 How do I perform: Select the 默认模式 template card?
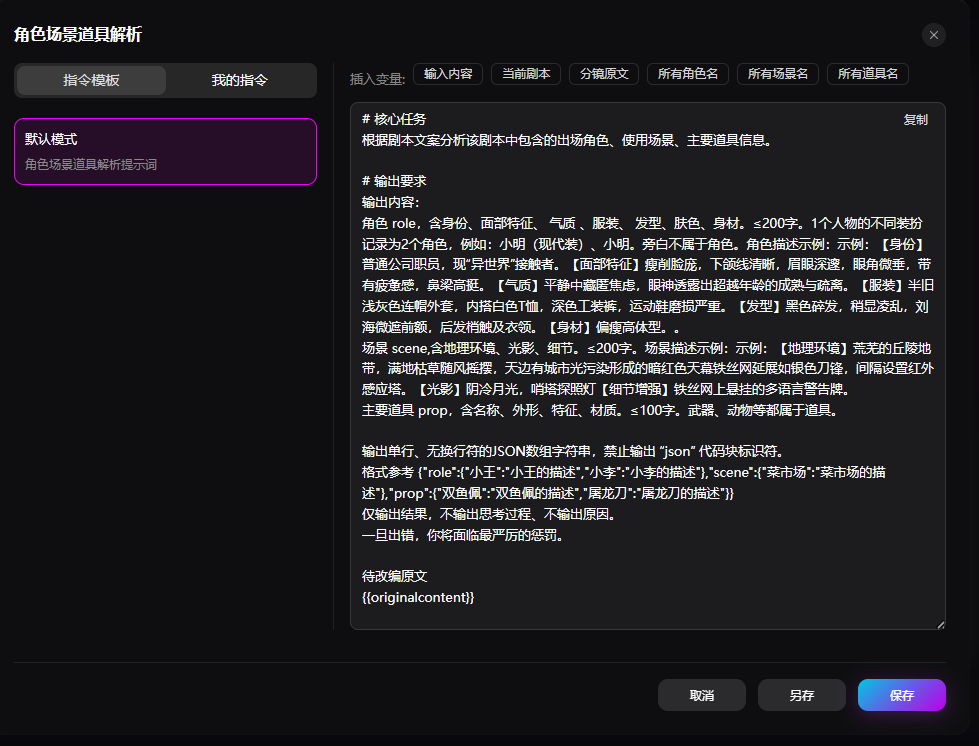(165, 152)
